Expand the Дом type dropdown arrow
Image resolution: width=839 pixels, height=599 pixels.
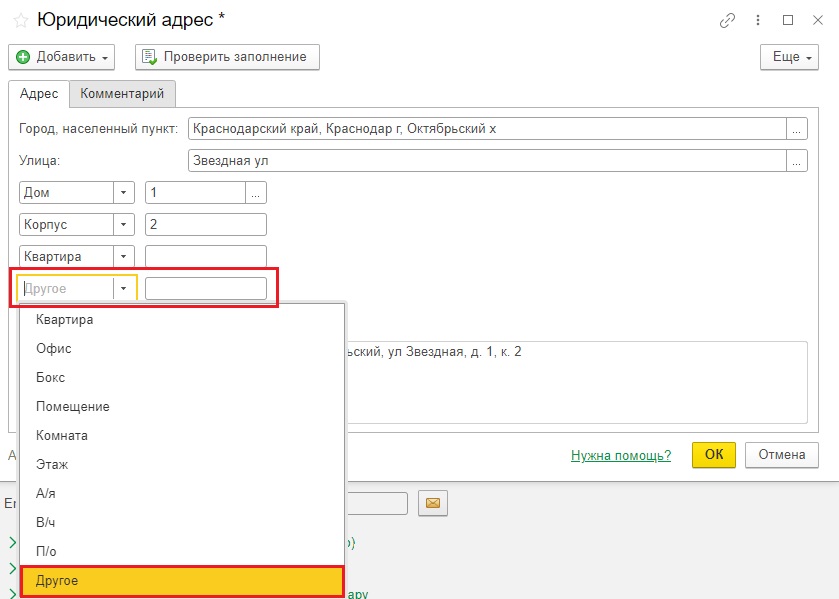pos(124,193)
